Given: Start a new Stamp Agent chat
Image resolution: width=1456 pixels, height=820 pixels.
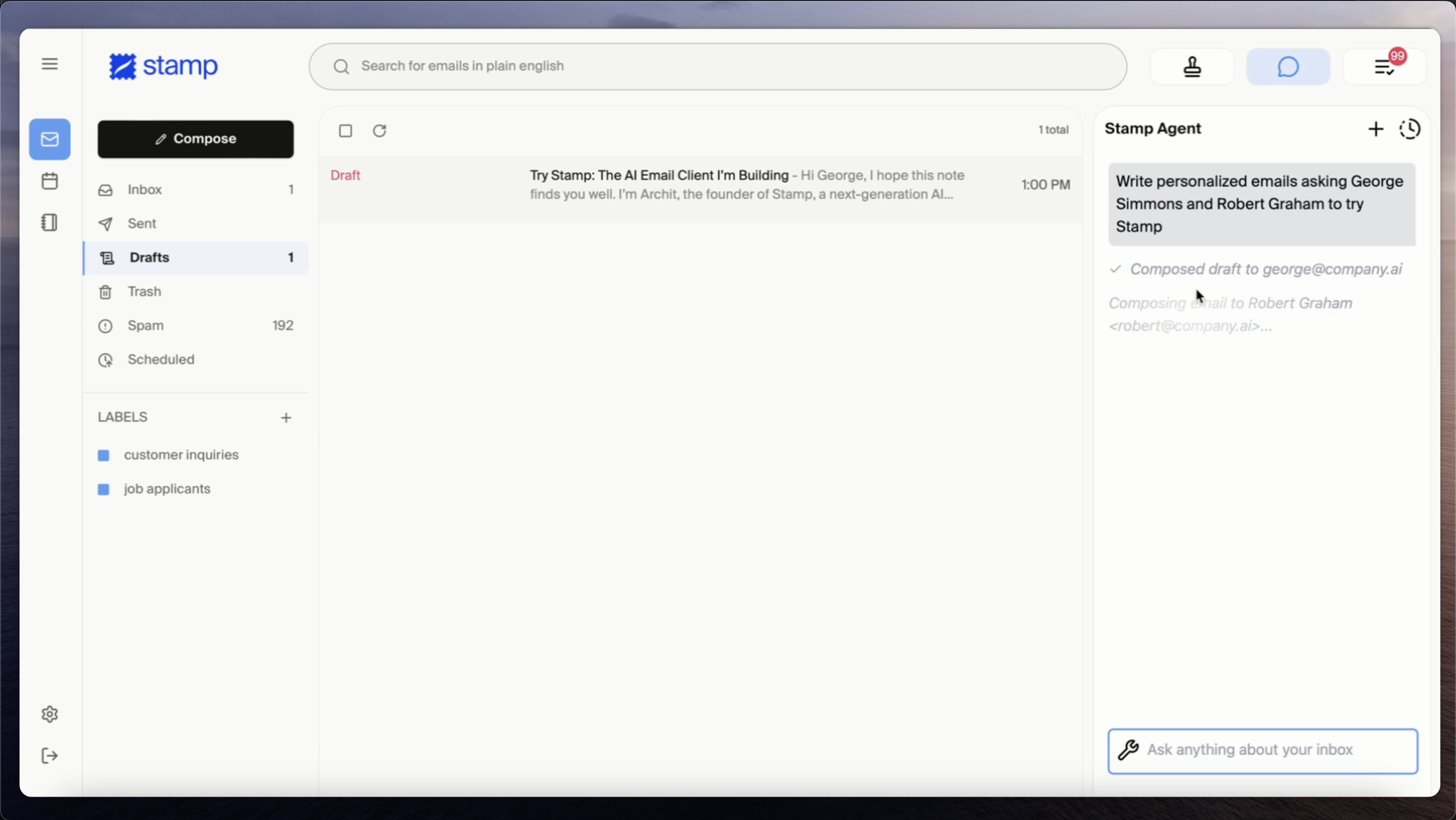Looking at the screenshot, I should coord(1375,129).
